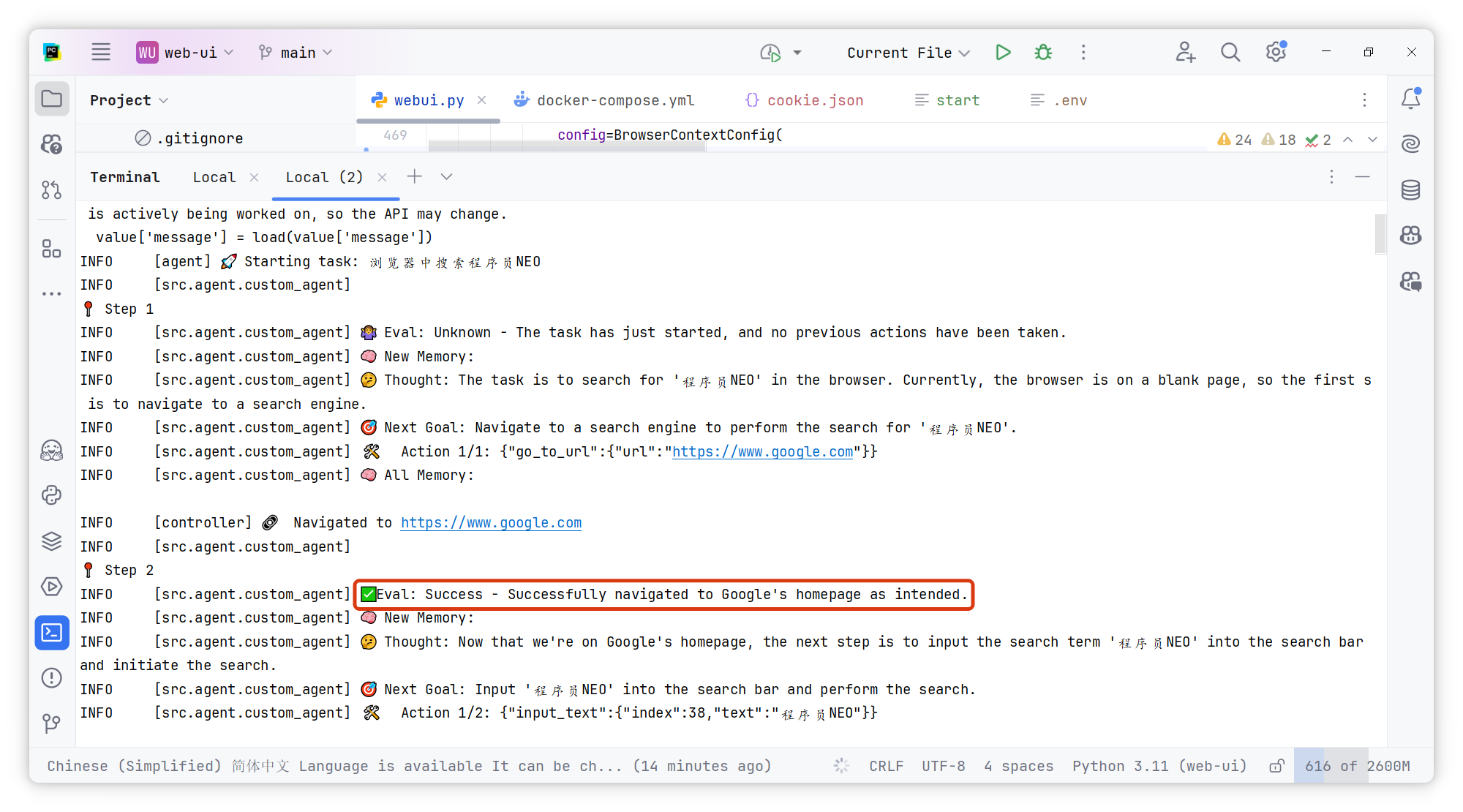
Task: Open the Code With Me add-user icon
Action: pyautogui.click(x=1185, y=52)
